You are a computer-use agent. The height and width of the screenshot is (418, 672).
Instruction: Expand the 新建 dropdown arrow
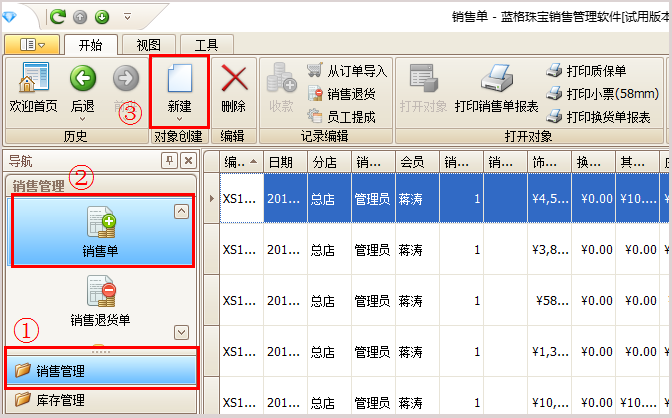tap(180, 119)
